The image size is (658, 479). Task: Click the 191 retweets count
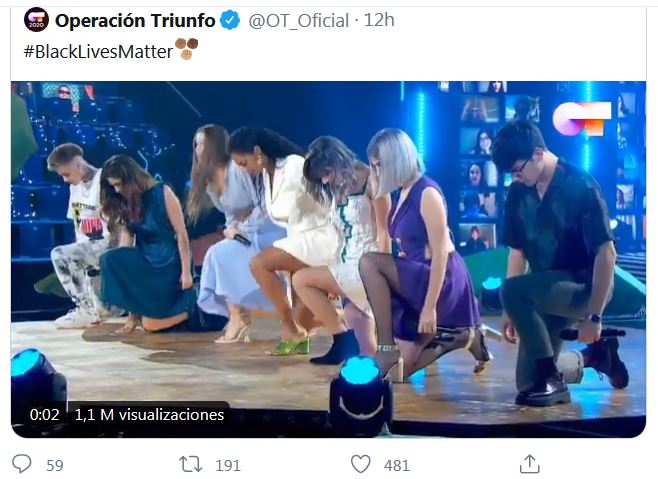tap(228, 465)
